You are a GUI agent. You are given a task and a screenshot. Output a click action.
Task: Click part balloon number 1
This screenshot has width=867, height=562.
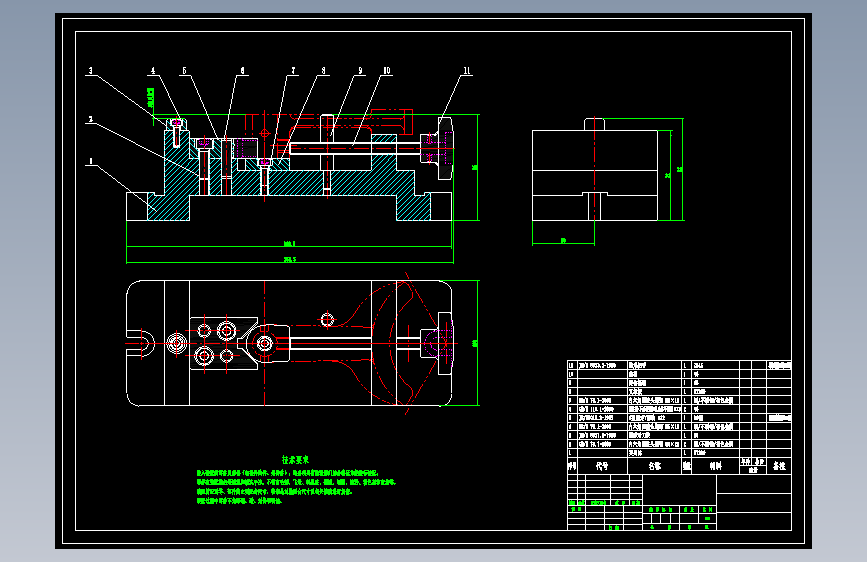91,162
